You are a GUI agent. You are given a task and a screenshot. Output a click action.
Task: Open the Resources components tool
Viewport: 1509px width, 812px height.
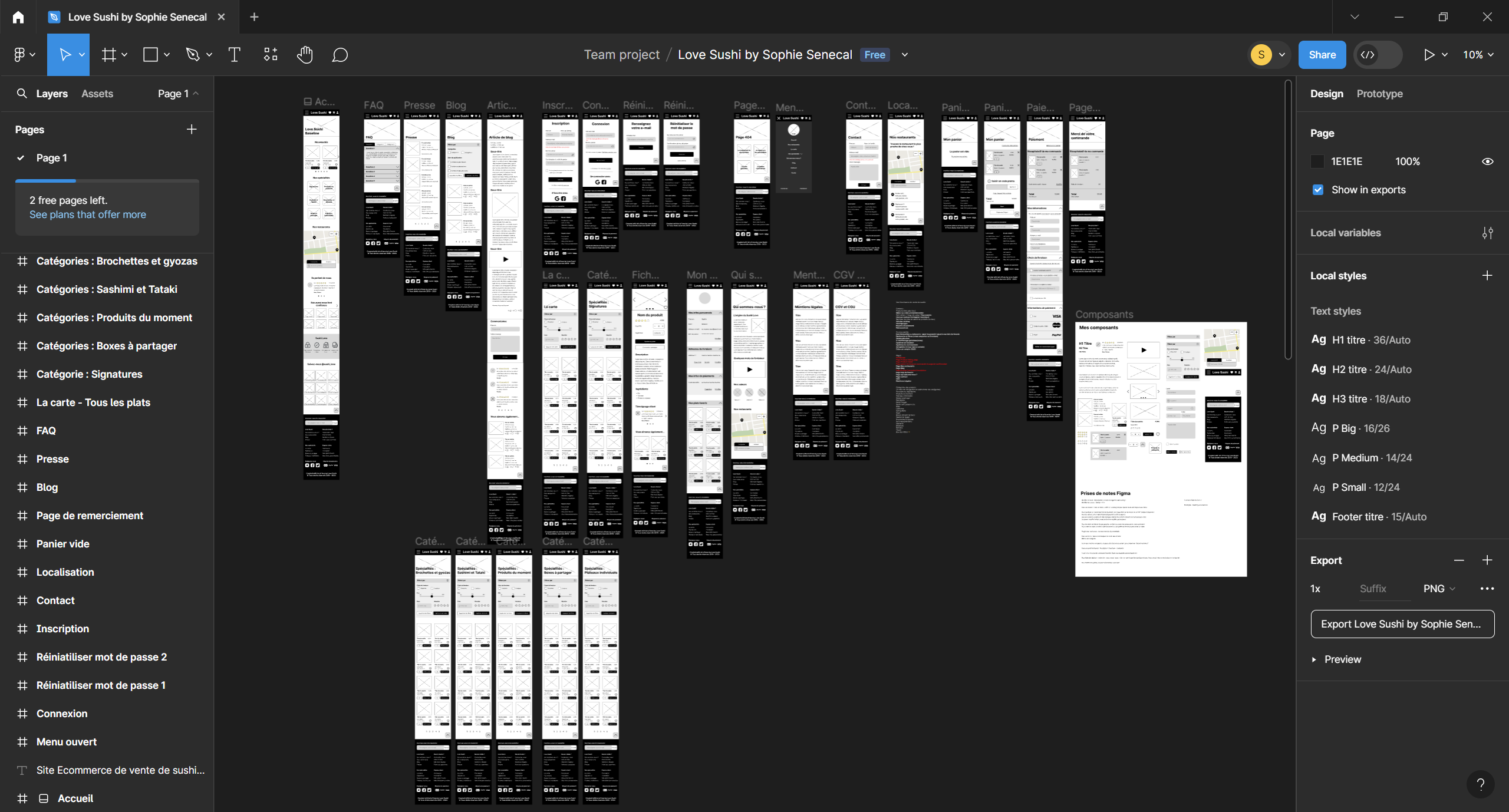click(x=270, y=55)
